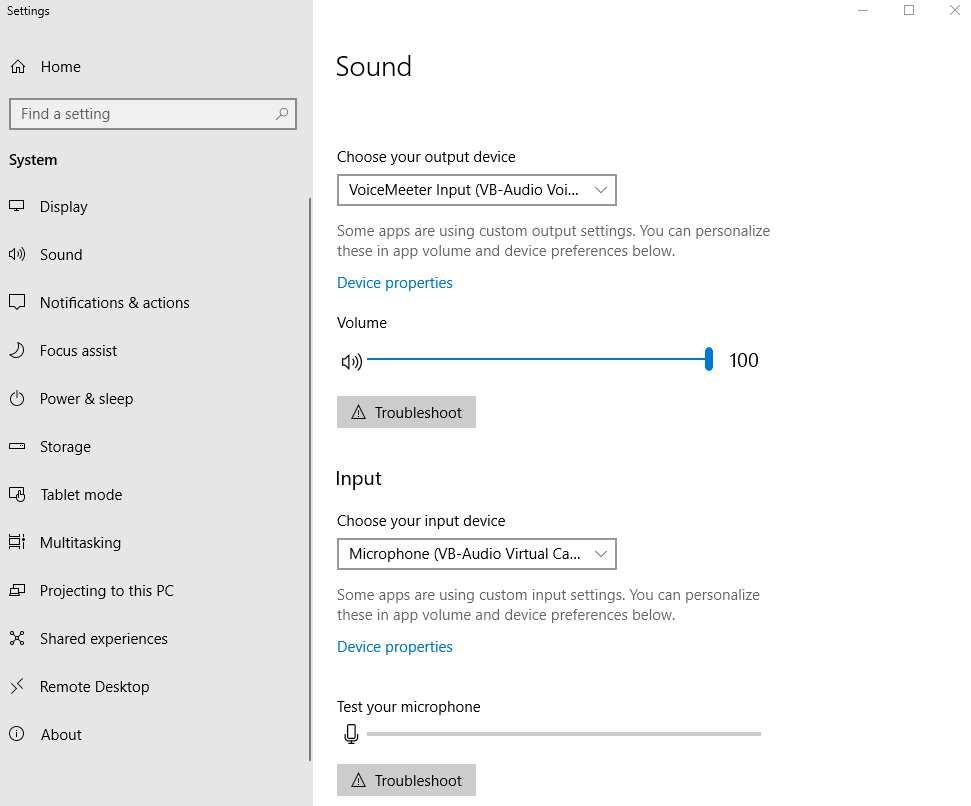Click the Home icon in sidebar

coord(18,67)
